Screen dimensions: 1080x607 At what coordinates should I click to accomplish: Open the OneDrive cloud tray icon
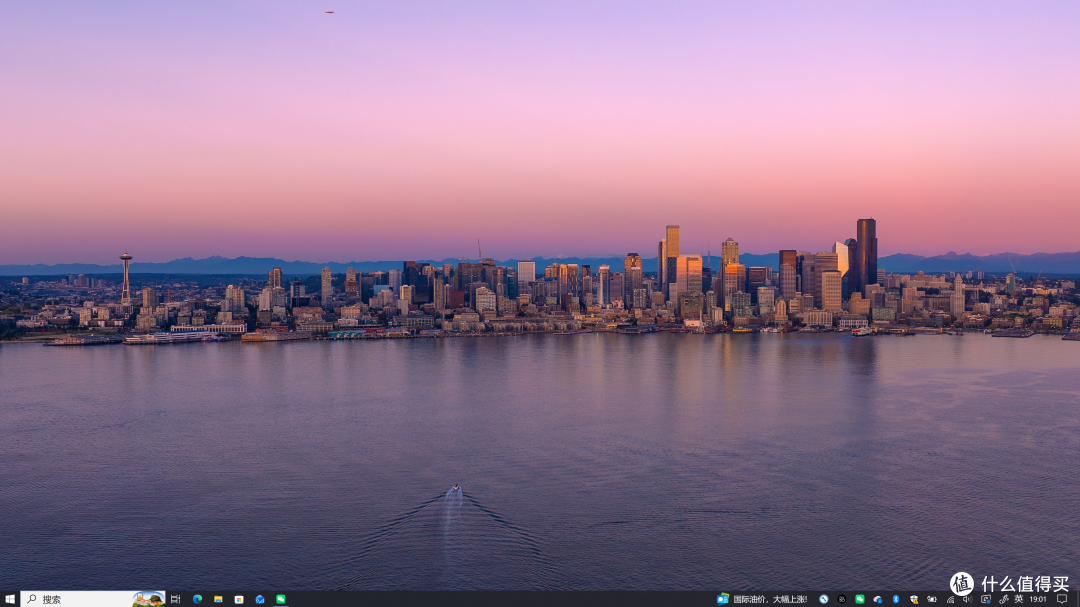point(878,599)
